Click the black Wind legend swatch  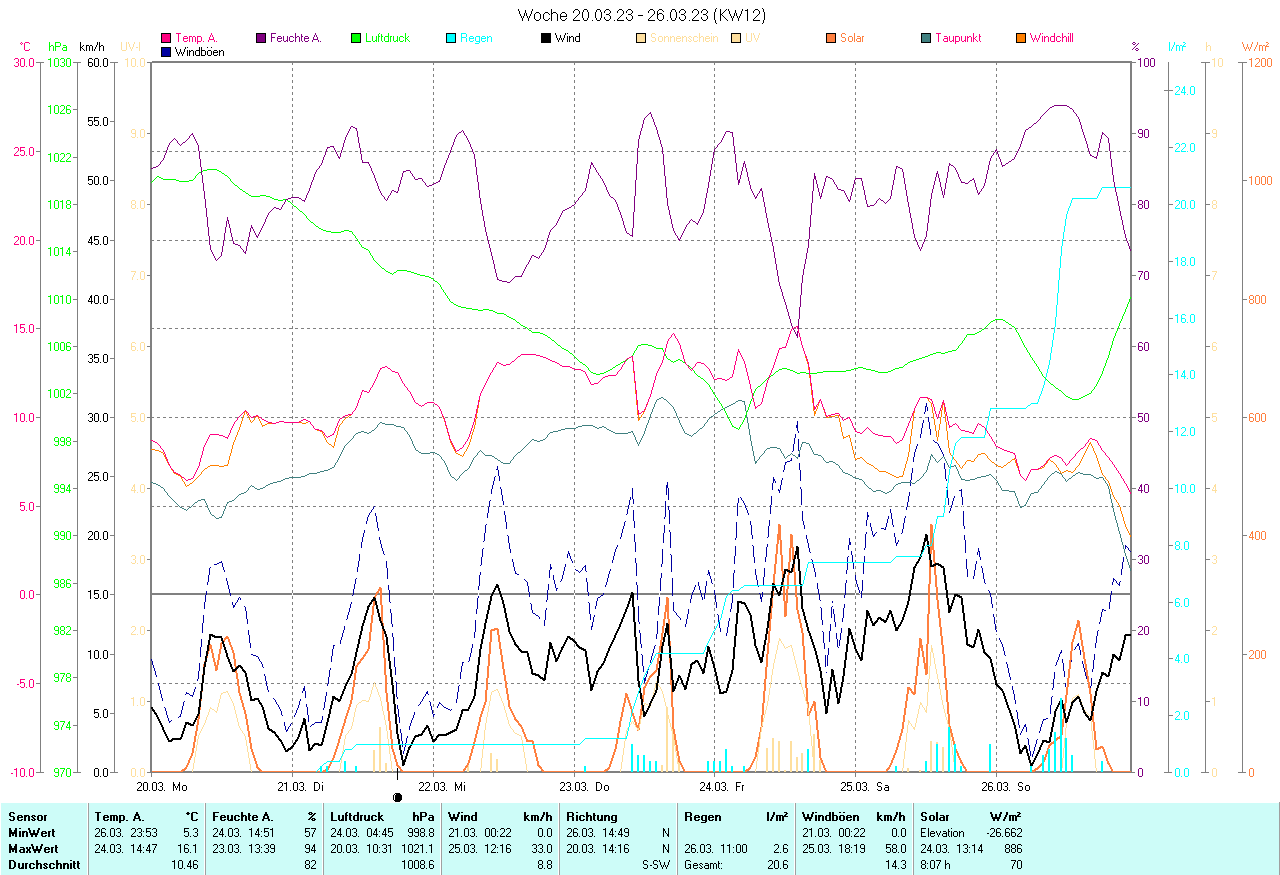[x=546, y=38]
